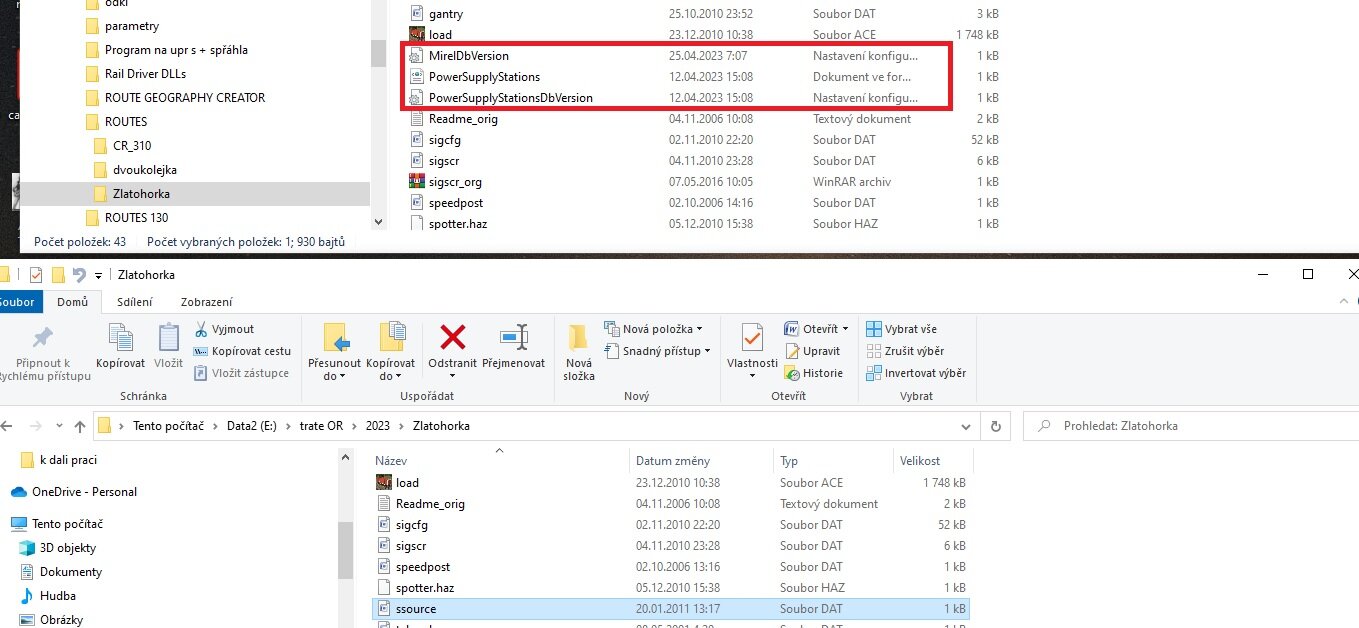Click the Přejmenovat rename icon
This screenshot has width=1359, height=628.
(514, 338)
